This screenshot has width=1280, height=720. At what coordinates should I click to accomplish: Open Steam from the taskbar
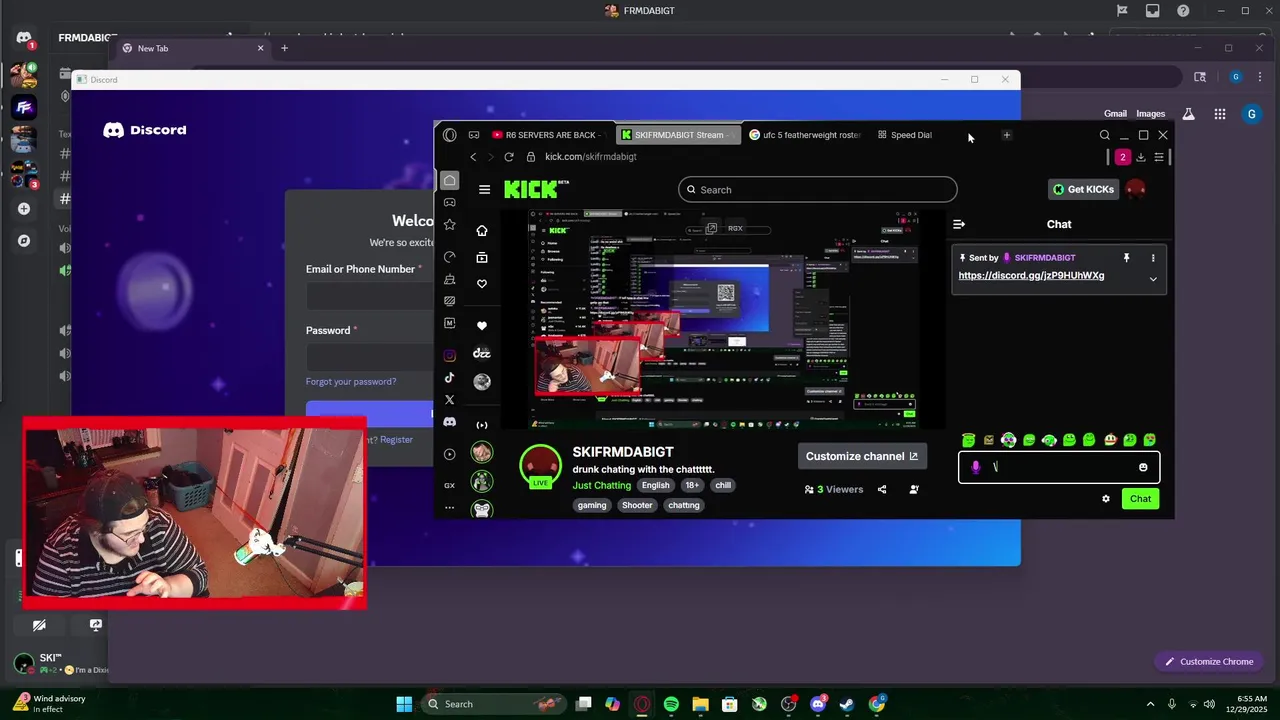click(847, 704)
